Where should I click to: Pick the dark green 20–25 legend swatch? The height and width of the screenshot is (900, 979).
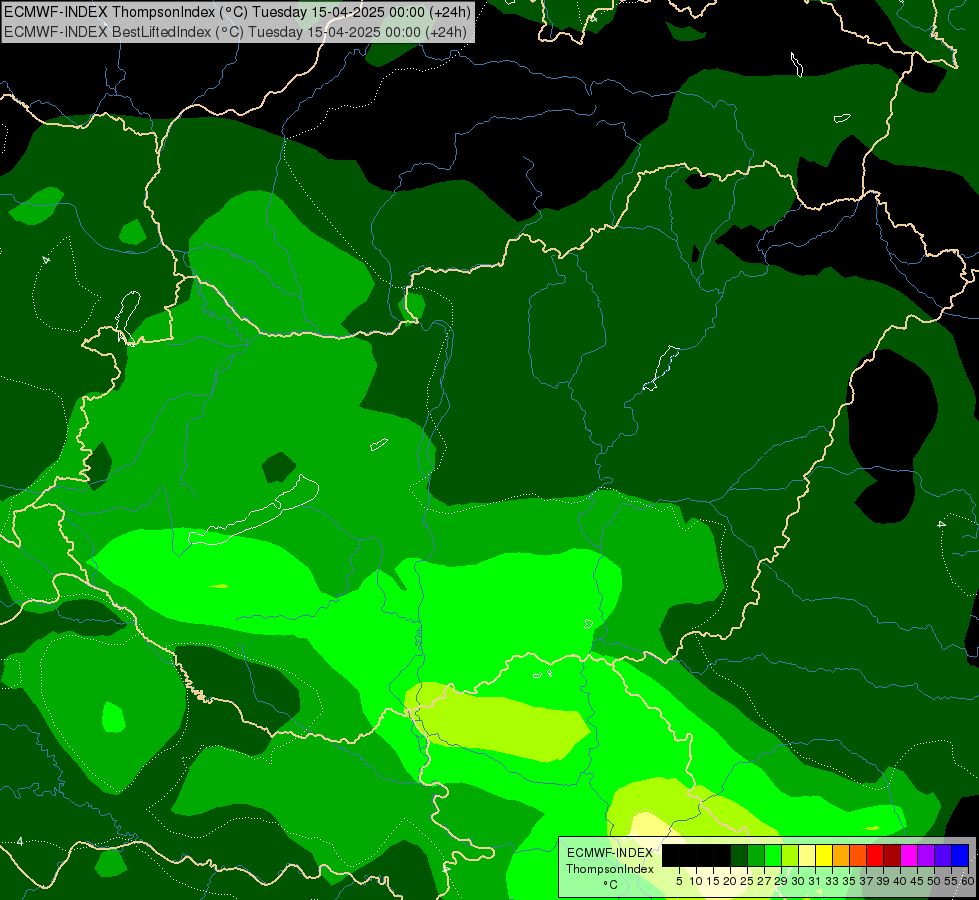coord(739,855)
